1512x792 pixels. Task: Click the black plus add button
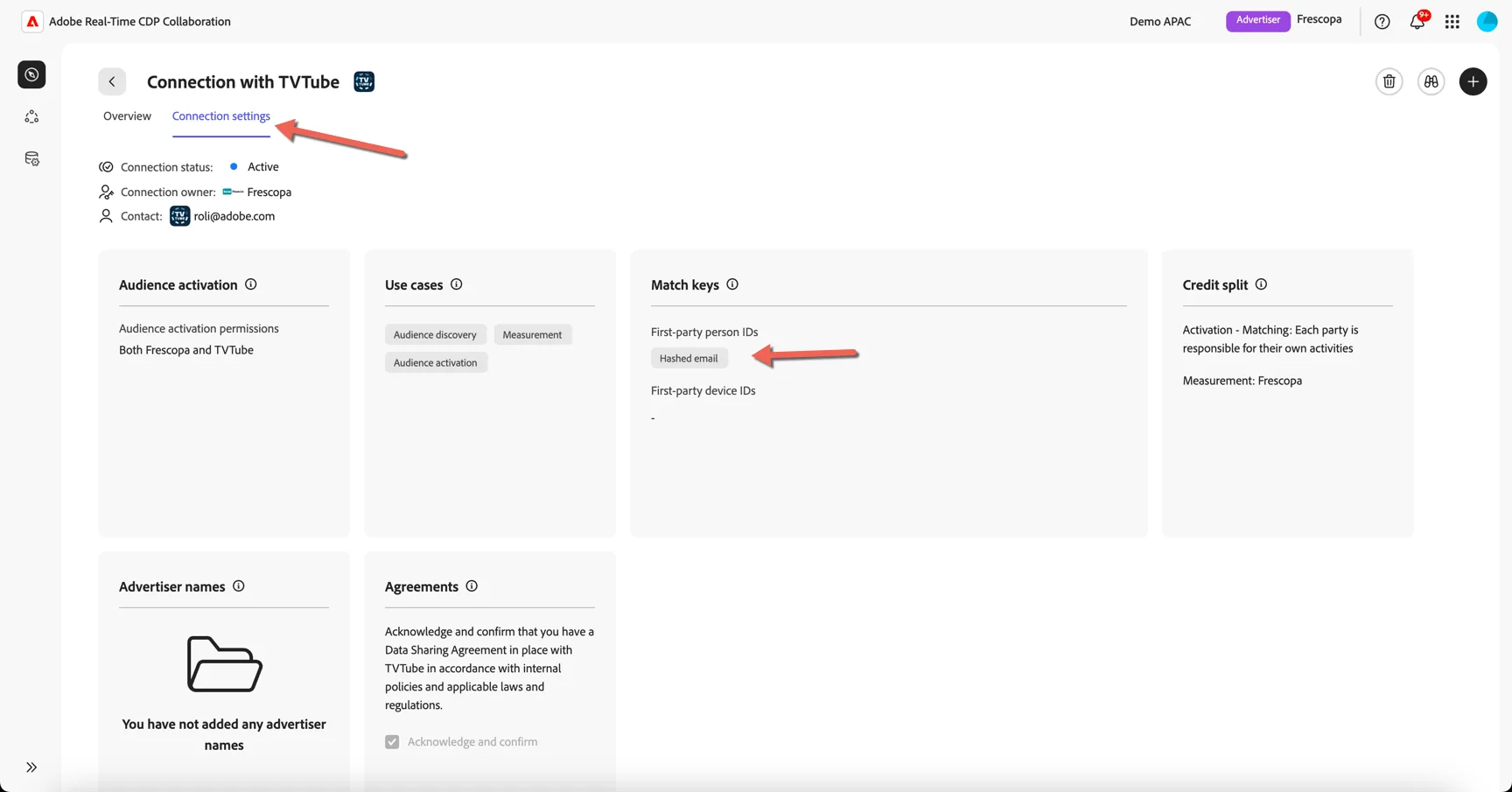coord(1473,81)
